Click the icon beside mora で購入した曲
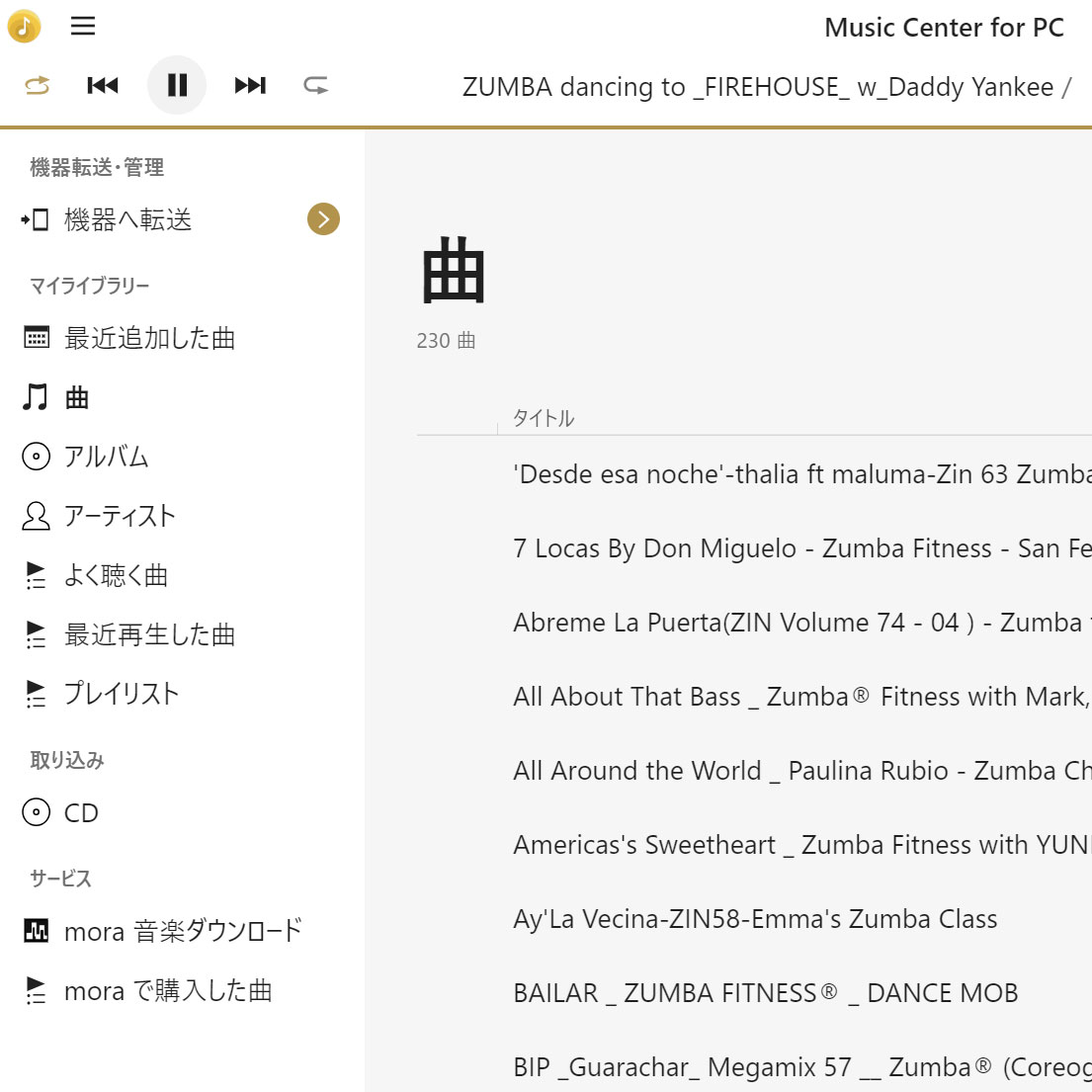Screen dimensions: 1092x1092 [36, 989]
